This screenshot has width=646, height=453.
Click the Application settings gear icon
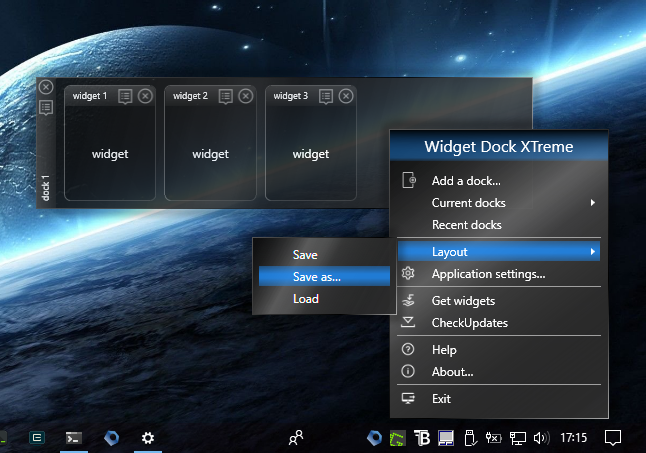point(408,273)
